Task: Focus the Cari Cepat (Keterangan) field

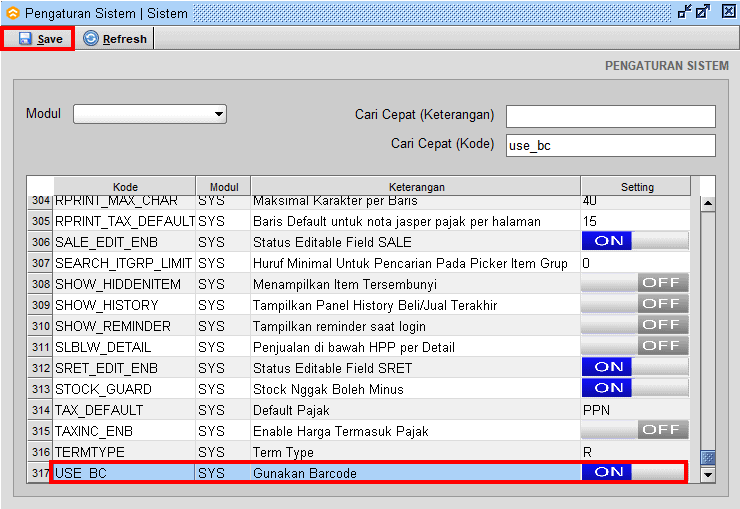Action: tap(611, 116)
